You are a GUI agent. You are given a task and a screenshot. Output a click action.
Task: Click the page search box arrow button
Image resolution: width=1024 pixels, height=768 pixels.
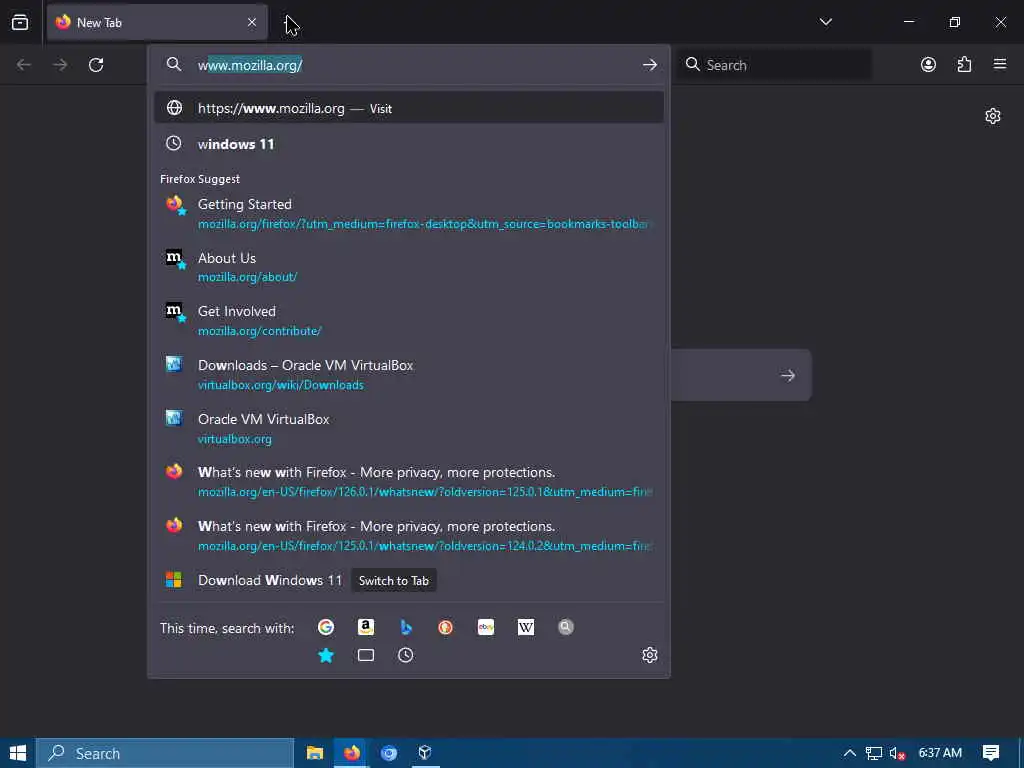coord(788,376)
